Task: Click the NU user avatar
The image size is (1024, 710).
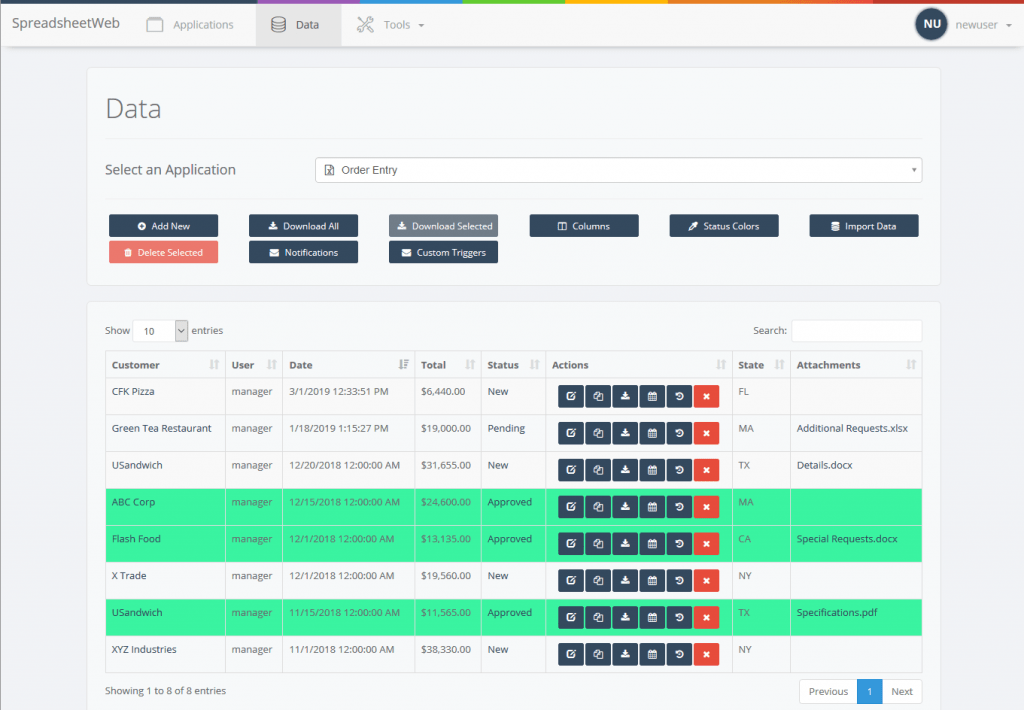Action: (931, 24)
